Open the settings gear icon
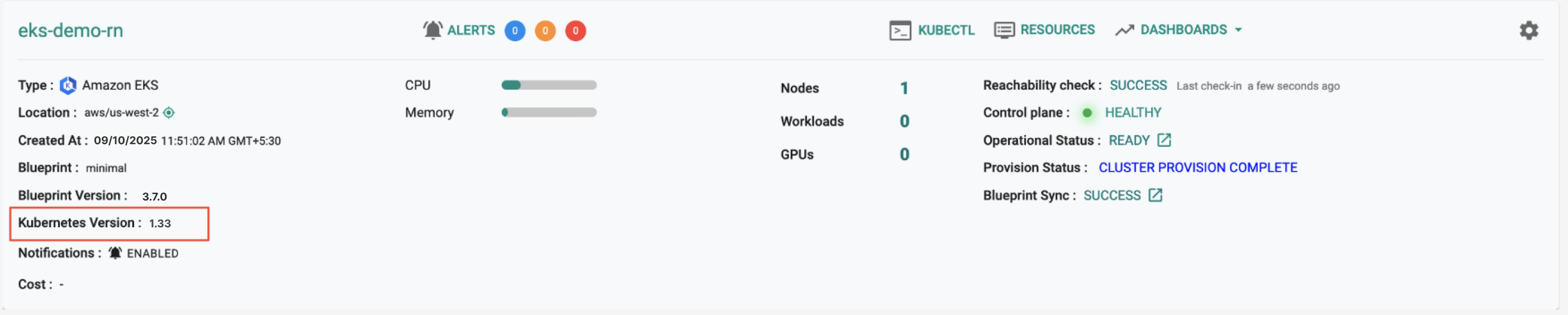The height and width of the screenshot is (315, 1568). [x=1528, y=30]
